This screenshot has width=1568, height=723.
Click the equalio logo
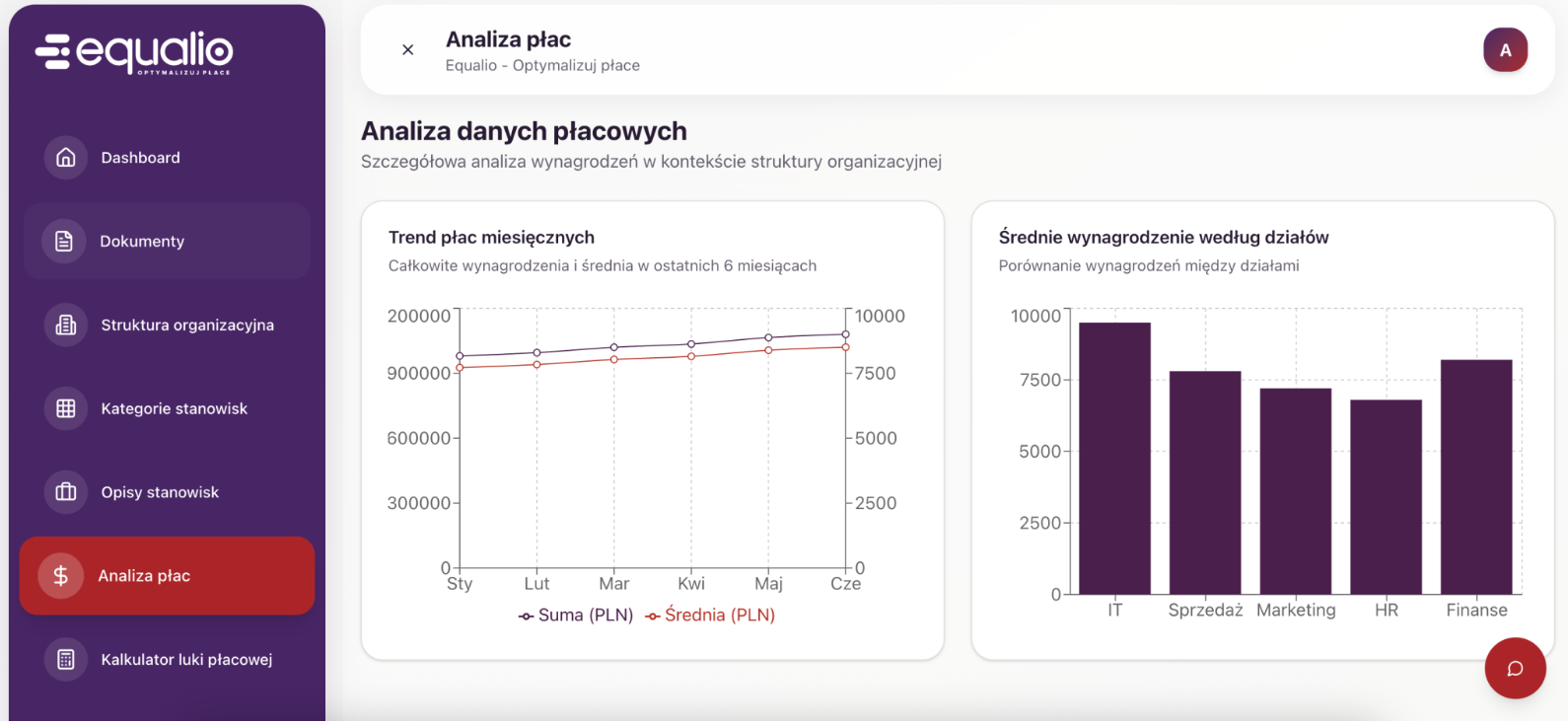135,52
